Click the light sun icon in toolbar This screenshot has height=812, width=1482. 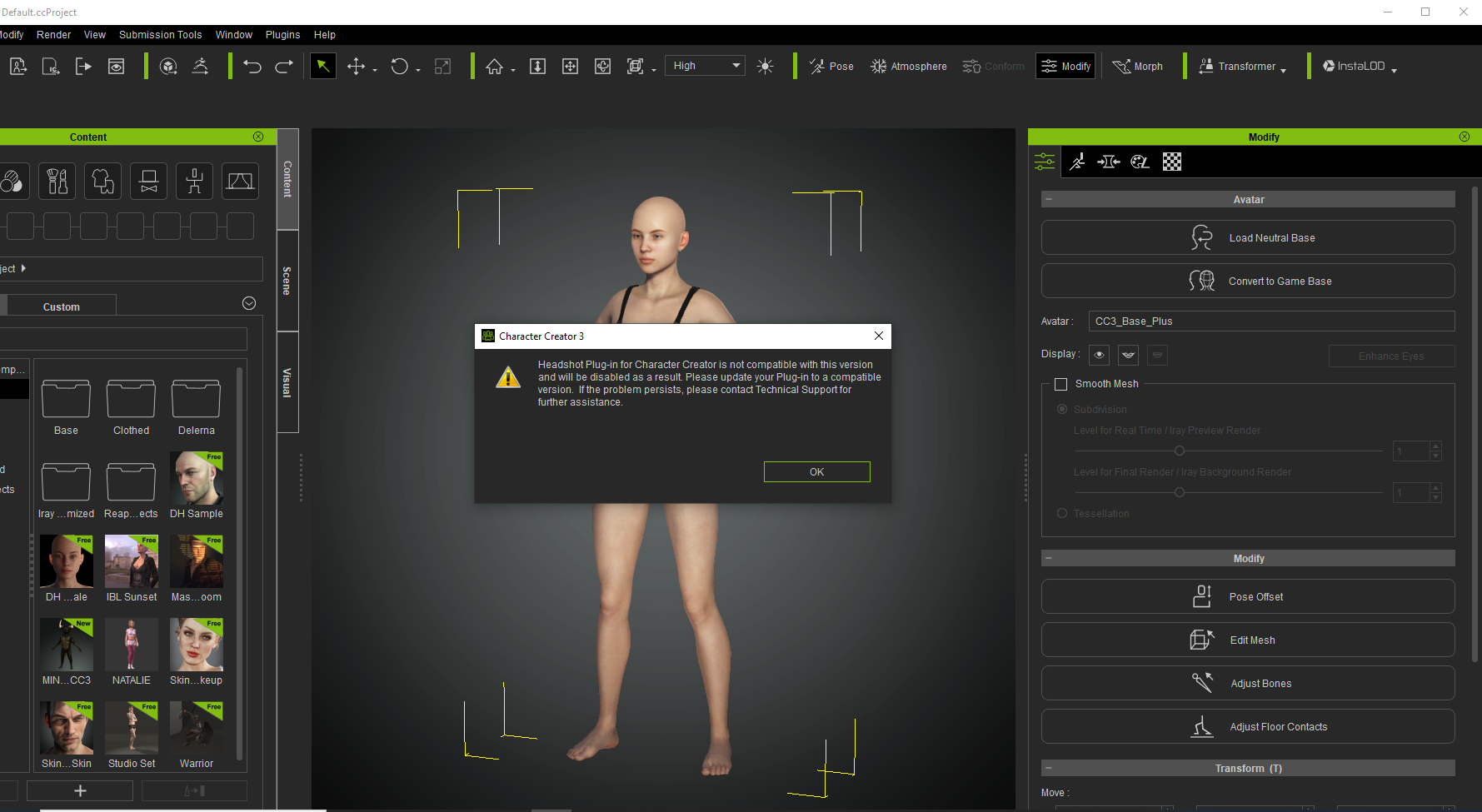tap(765, 67)
